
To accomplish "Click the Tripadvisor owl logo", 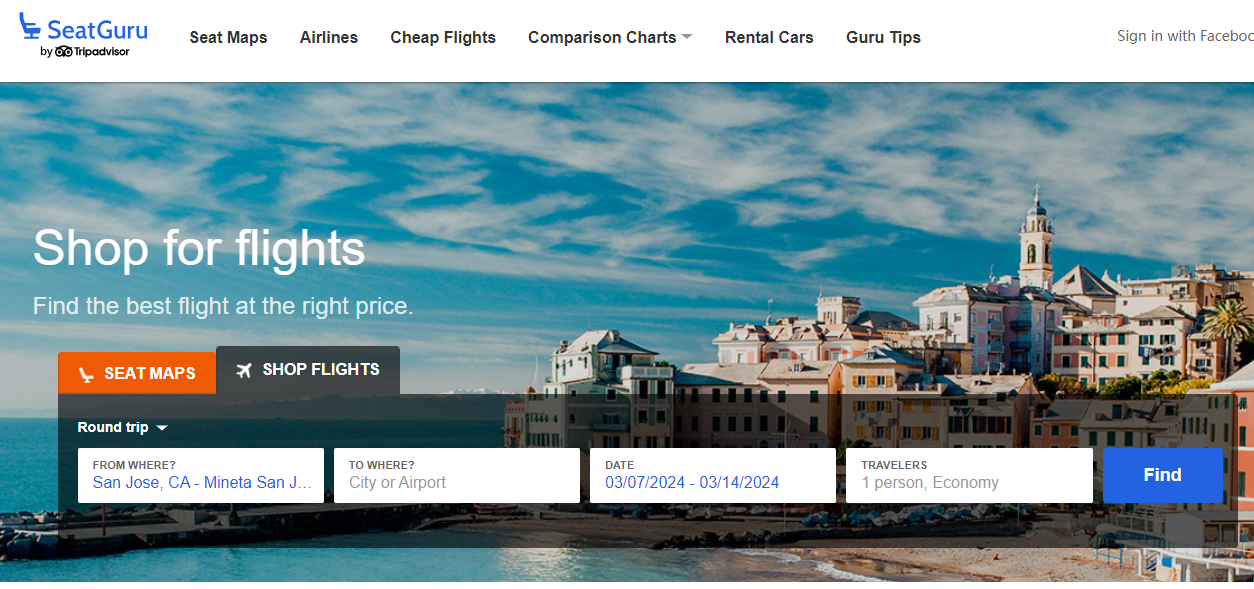I will pos(64,52).
